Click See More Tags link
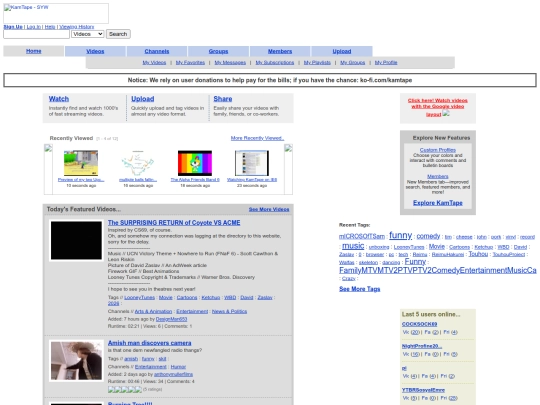This screenshot has width=540, height=405. 360,289
